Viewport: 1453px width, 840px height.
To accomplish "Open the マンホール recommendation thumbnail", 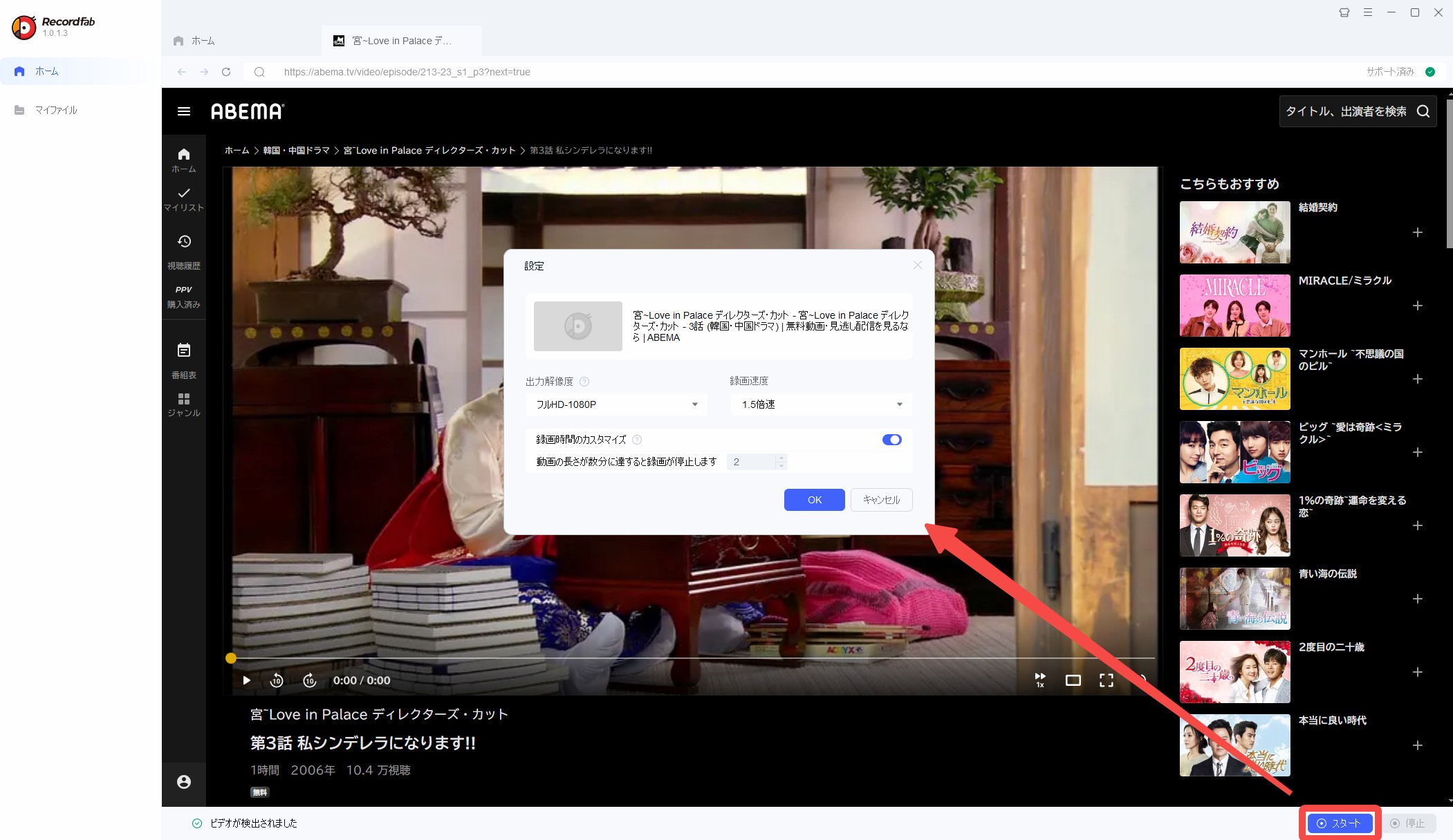I will click(x=1235, y=379).
